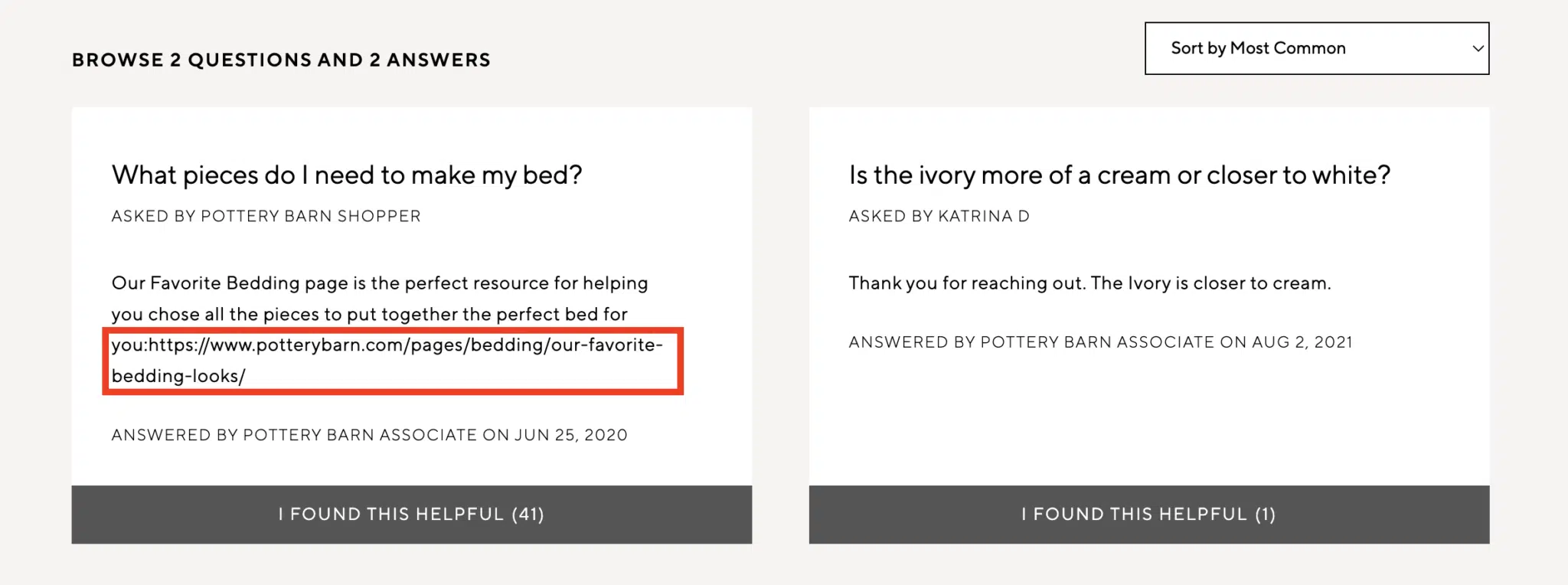Viewport: 1568px width, 585px height.
Task: Select the Aug 2, 2021 answer attribution
Action: [1100, 342]
